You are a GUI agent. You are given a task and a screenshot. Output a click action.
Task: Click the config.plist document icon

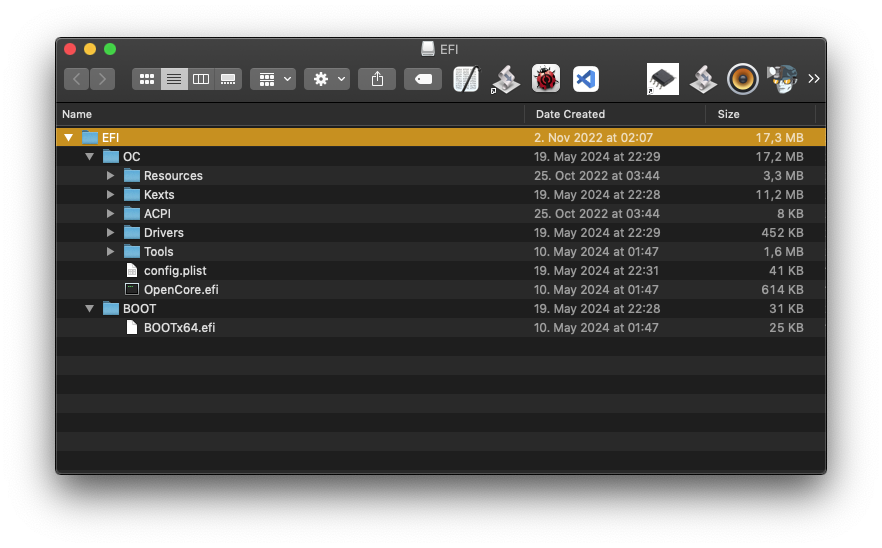[x=132, y=271]
